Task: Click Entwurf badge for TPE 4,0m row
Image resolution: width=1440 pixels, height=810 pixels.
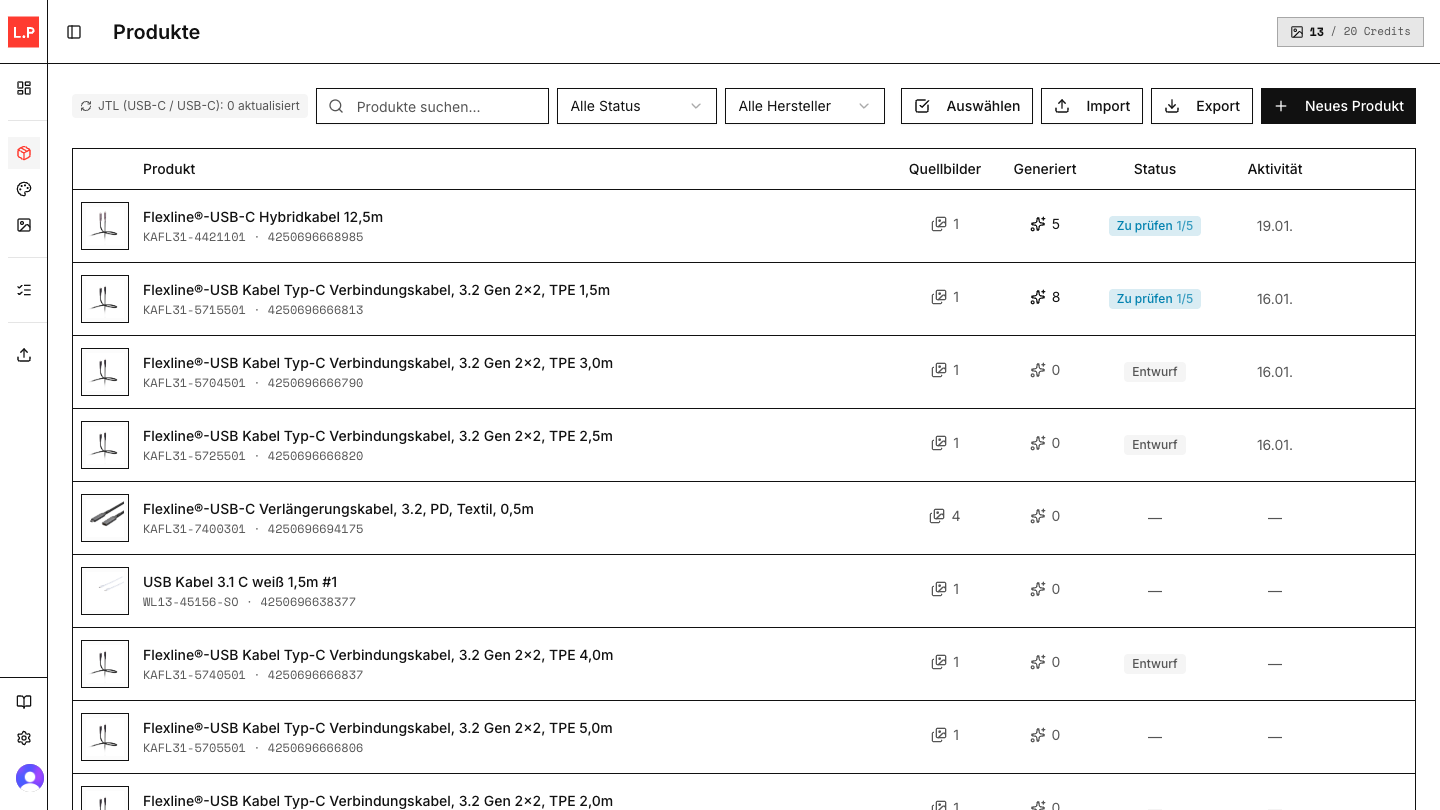Action: [1155, 664]
